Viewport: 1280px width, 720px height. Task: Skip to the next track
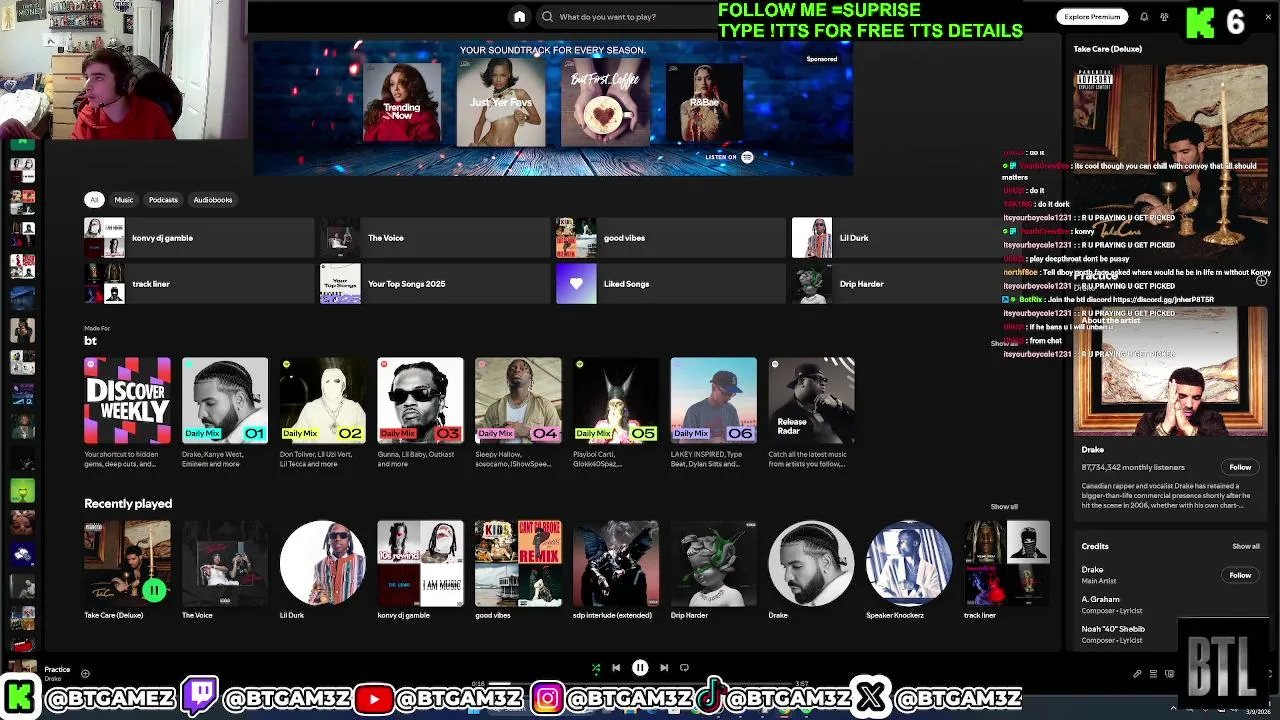click(664, 668)
